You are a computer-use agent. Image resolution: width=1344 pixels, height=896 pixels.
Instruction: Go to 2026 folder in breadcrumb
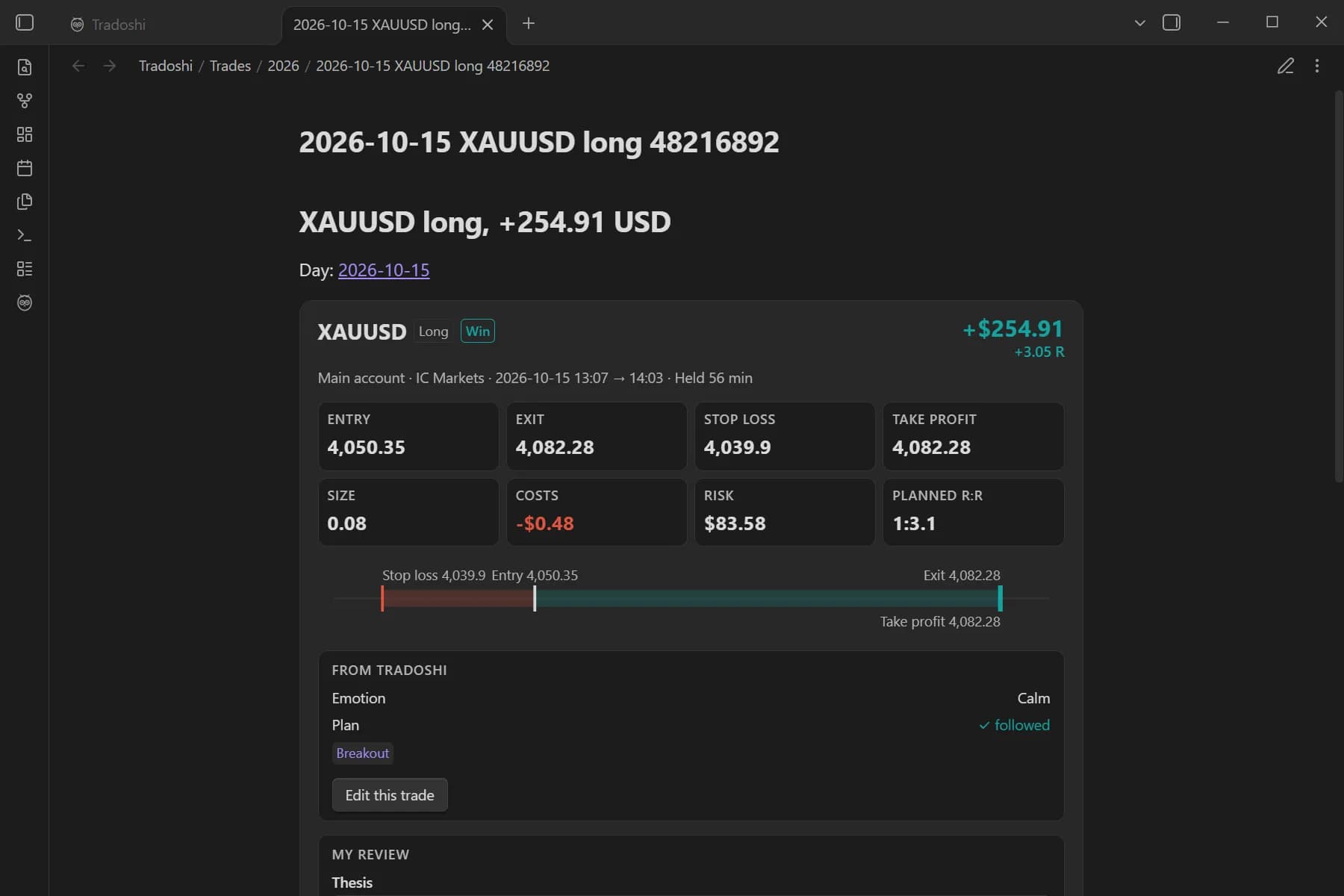(x=283, y=66)
